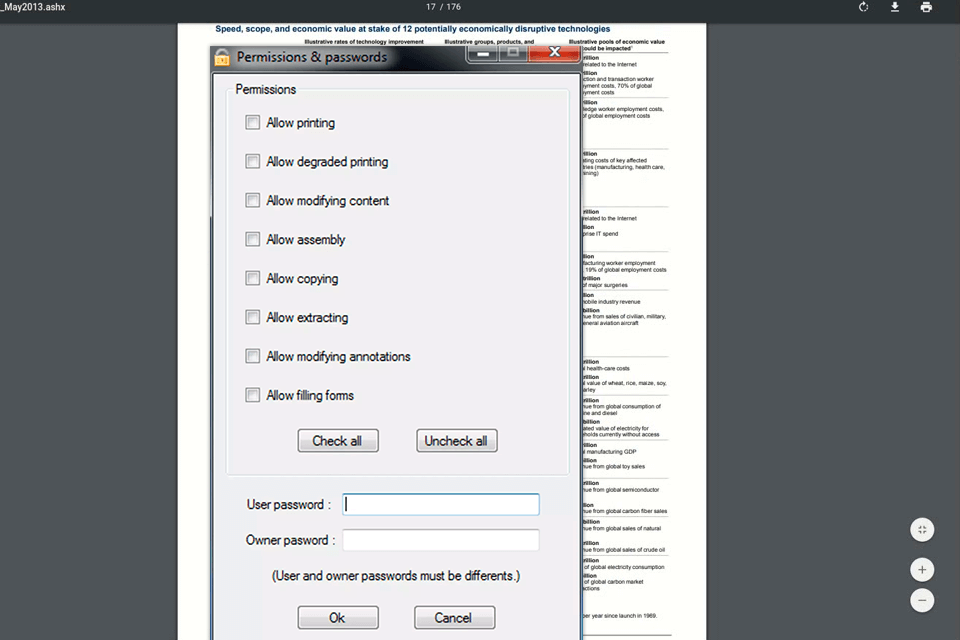Click the _May2013.ashx file name
The width and height of the screenshot is (960, 640).
[x=32, y=7]
